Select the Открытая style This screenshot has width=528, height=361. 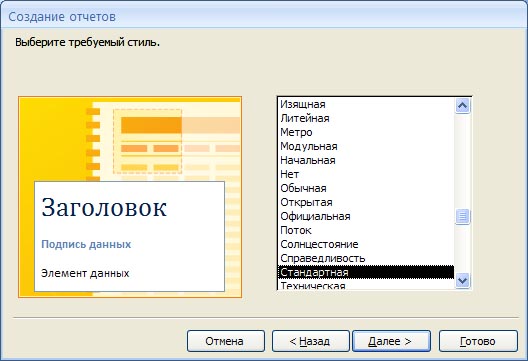(366, 202)
